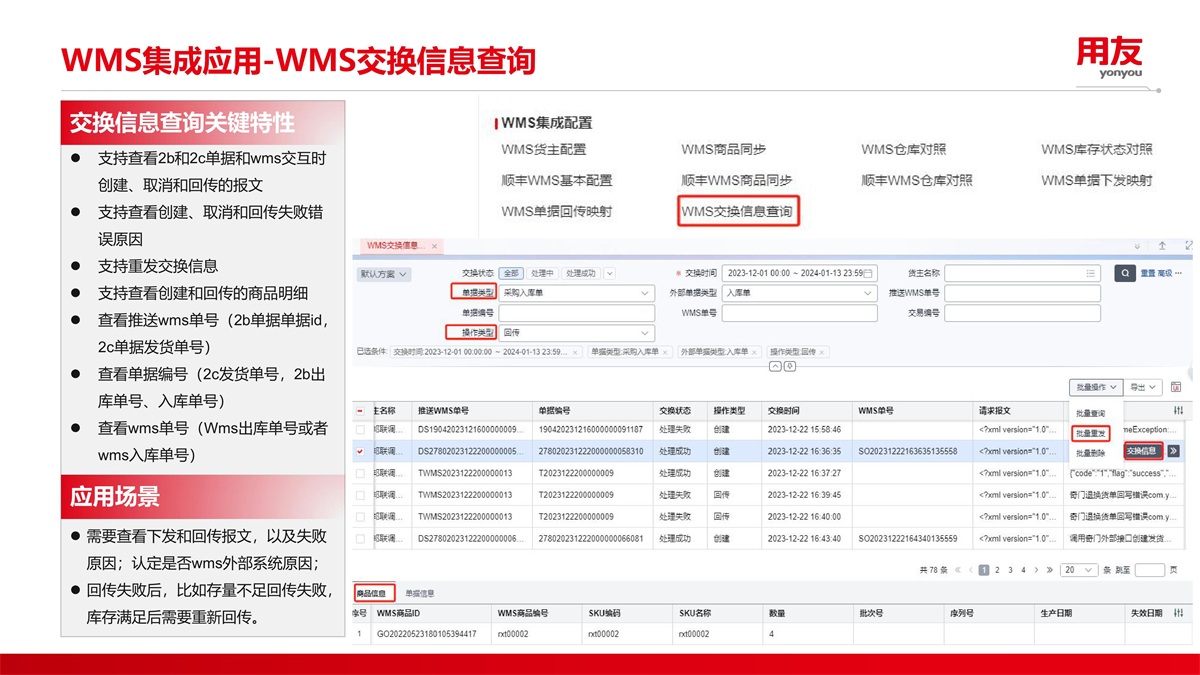This screenshot has height=675, width=1200.
Task: Uncheck the selected second row checkbox
Action: point(360,451)
